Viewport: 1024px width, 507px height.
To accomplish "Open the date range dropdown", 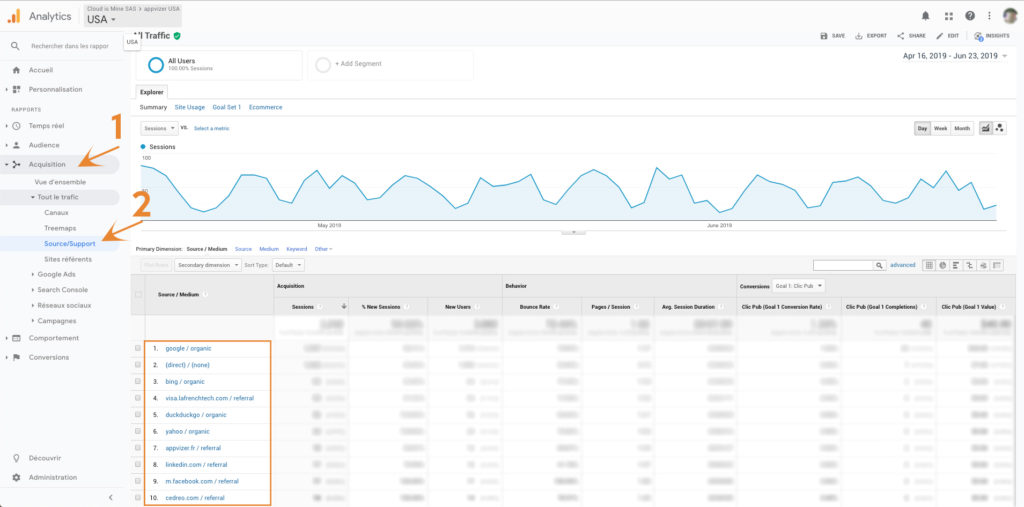I will coord(955,56).
